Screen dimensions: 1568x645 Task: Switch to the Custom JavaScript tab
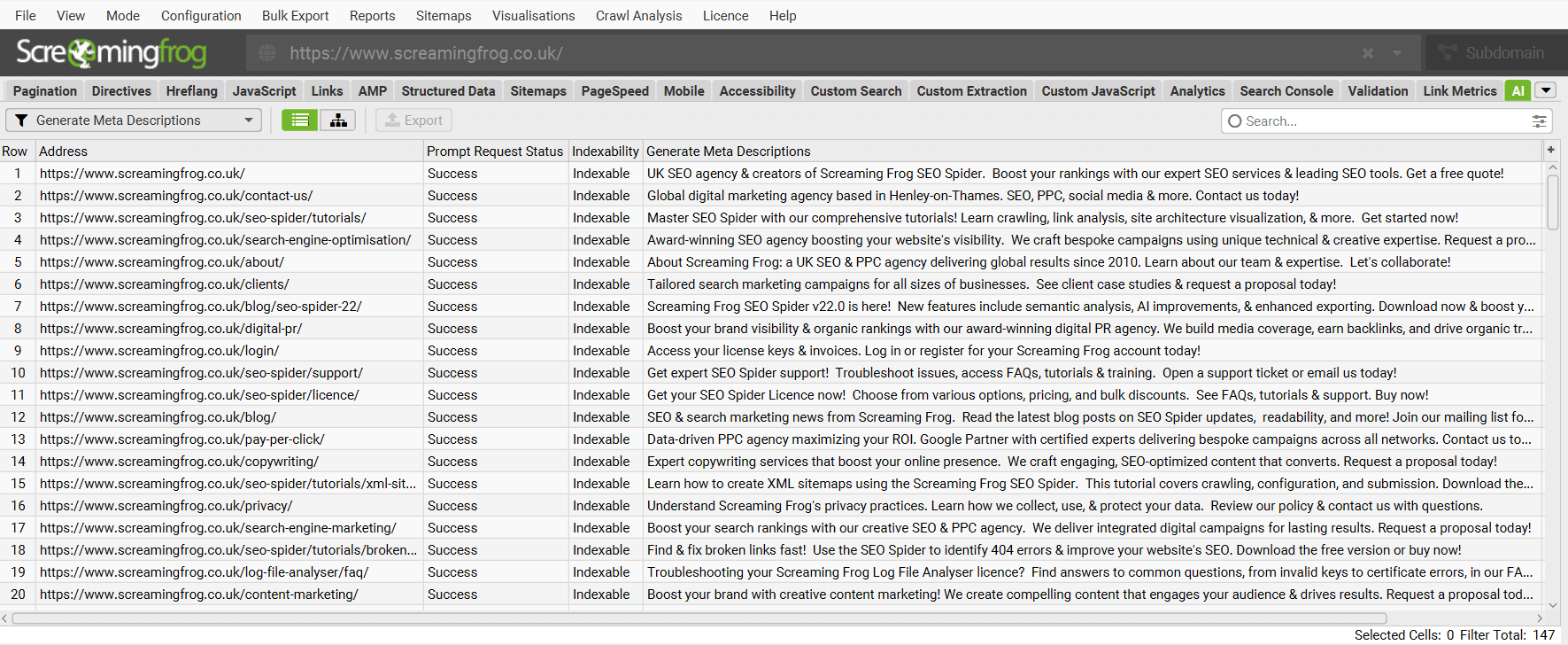pyautogui.click(x=1099, y=90)
